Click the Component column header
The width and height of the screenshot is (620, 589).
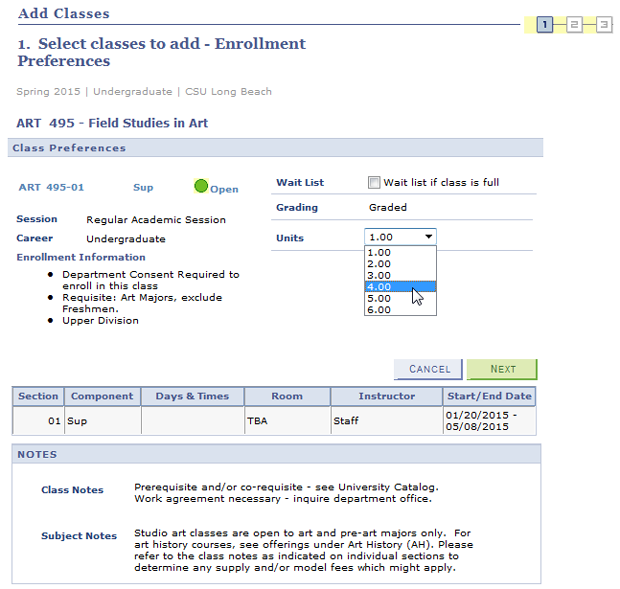102,396
